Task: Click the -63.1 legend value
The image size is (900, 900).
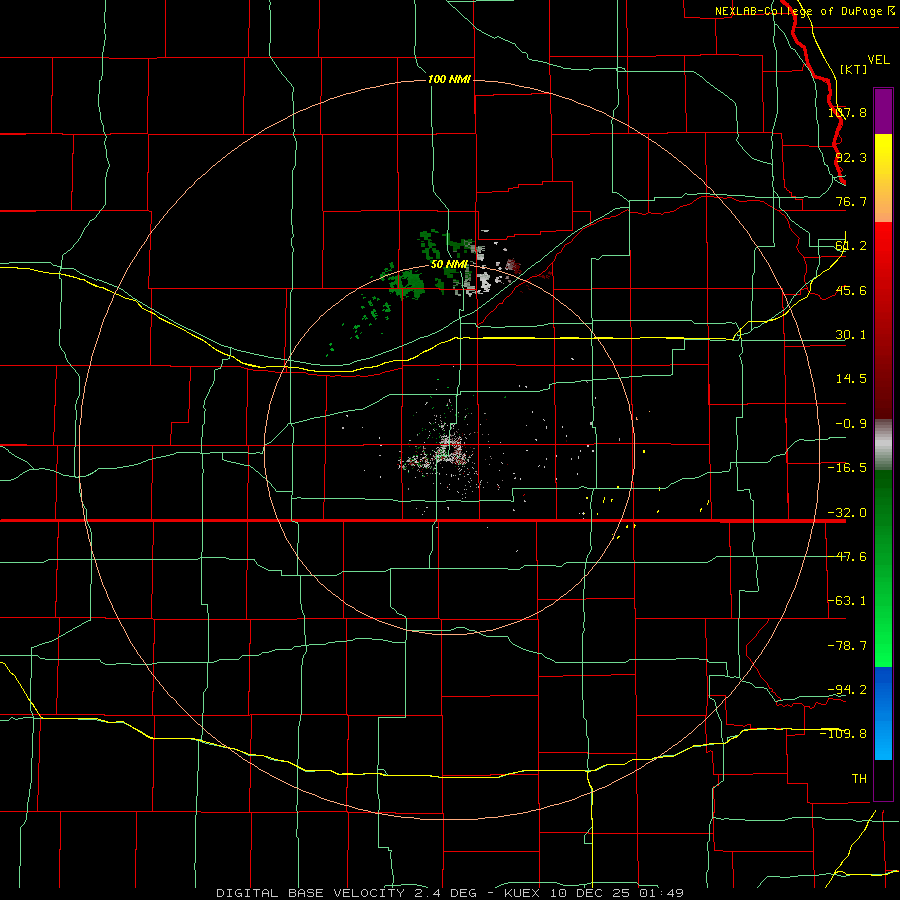Action: click(x=847, y=601)
